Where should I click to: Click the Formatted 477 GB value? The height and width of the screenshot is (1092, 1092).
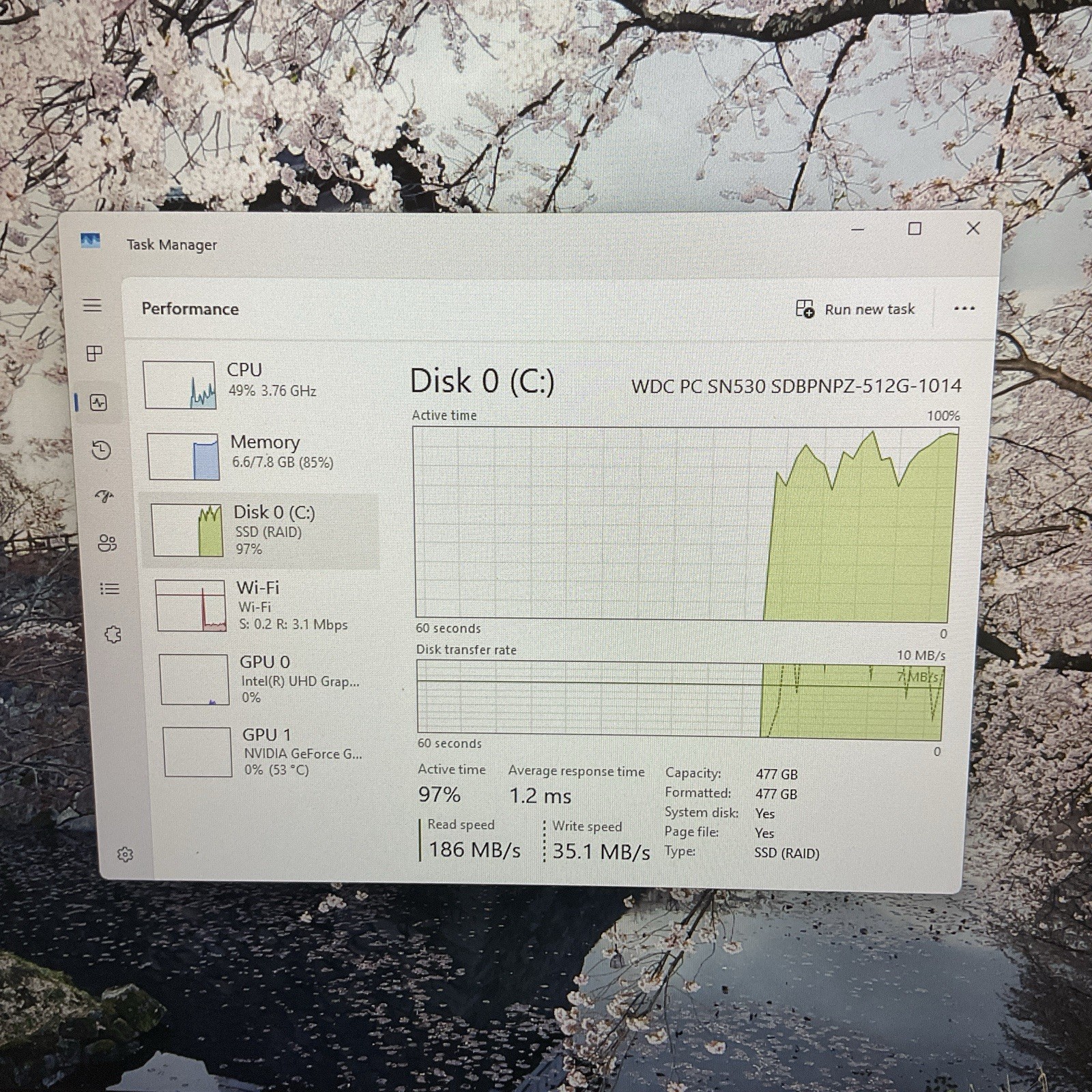777,794
